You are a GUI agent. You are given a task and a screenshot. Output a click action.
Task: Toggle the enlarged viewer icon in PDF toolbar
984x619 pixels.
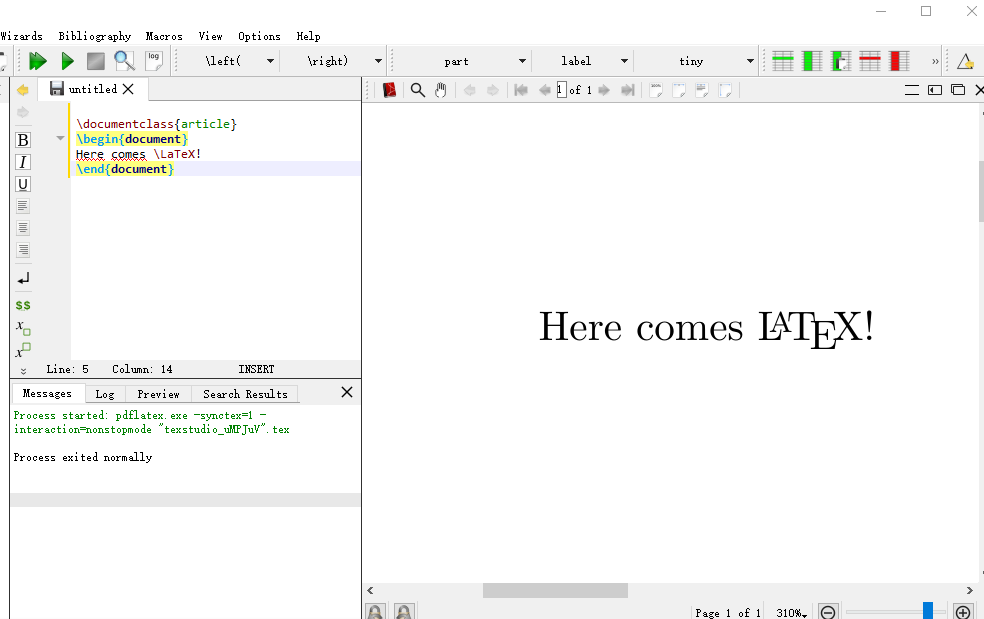(935, 90)
